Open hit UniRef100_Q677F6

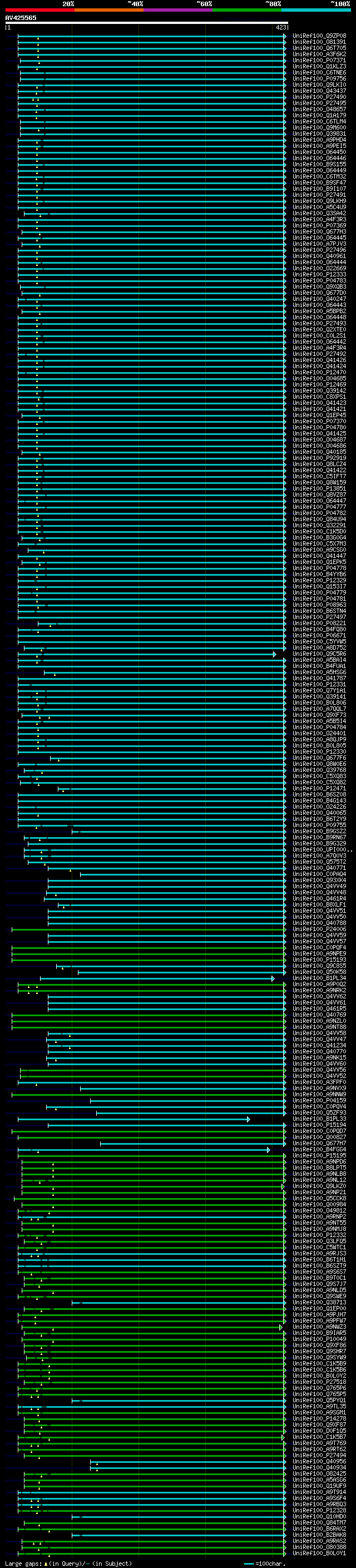click(319, 758)
